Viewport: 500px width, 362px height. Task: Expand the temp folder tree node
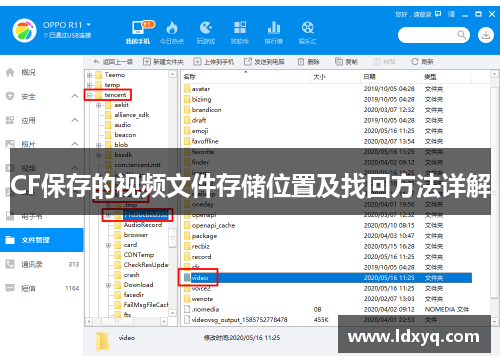click(89, 85)
